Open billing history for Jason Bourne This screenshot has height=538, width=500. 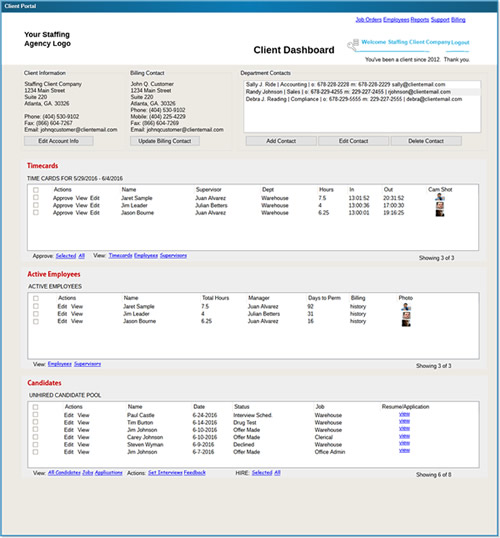click(358, 321)
